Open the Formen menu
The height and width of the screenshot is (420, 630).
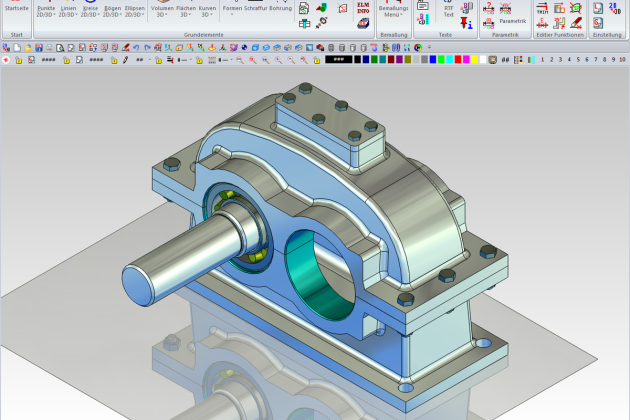pyautogui.click(x=231, y=10)
